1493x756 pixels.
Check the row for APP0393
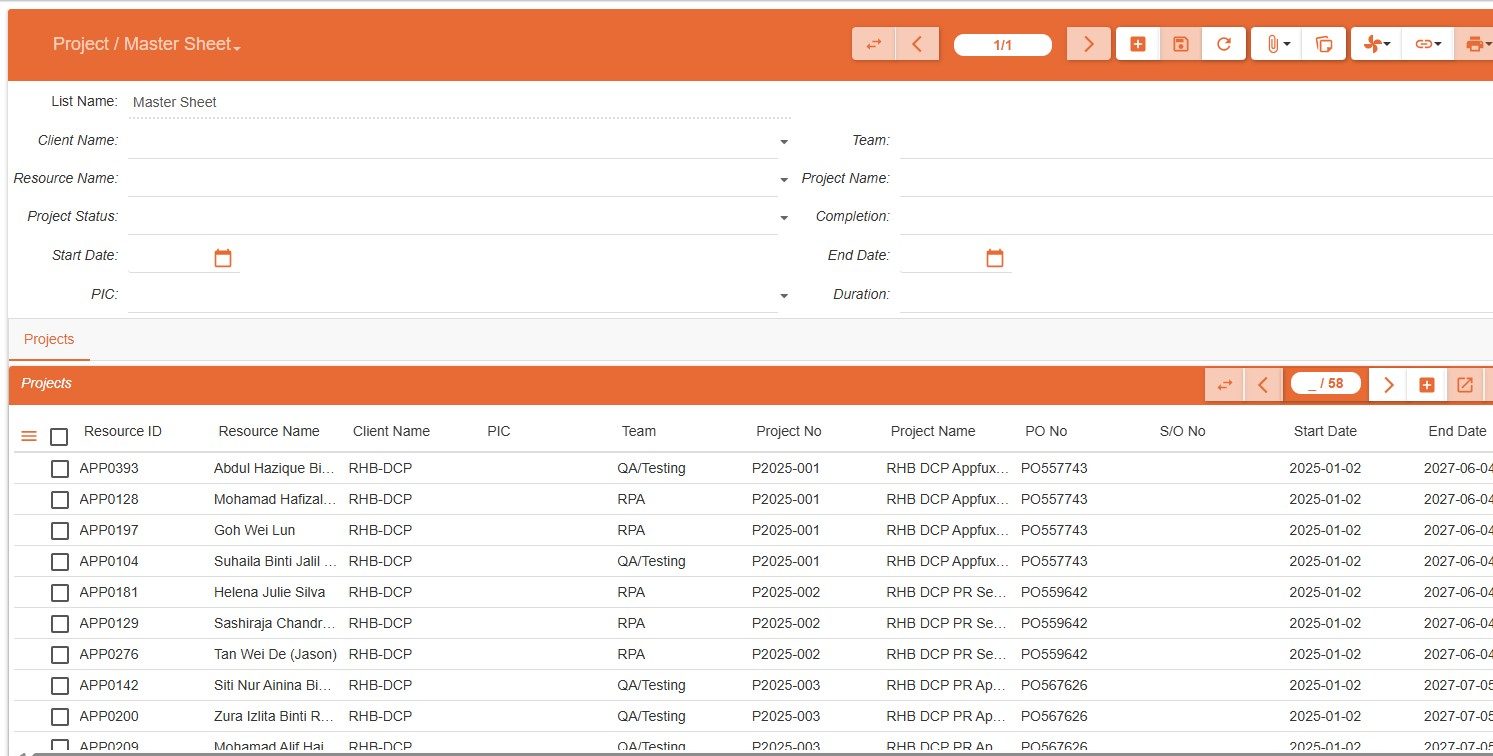(60, 469)
